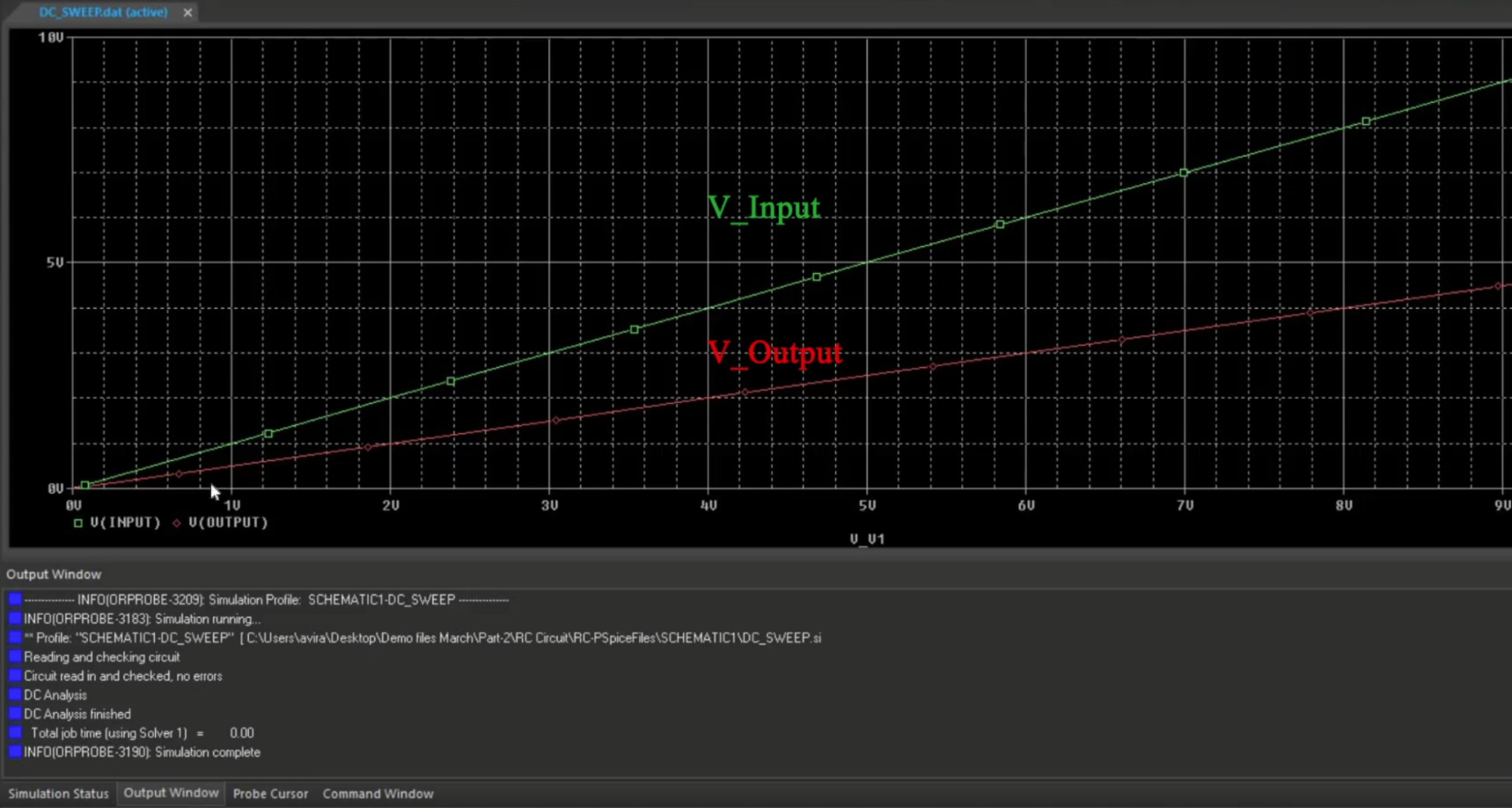The width and height of the screenshot is (1512, 808).
Task: Open the Simulation Status tab
Action: (58, 793)
